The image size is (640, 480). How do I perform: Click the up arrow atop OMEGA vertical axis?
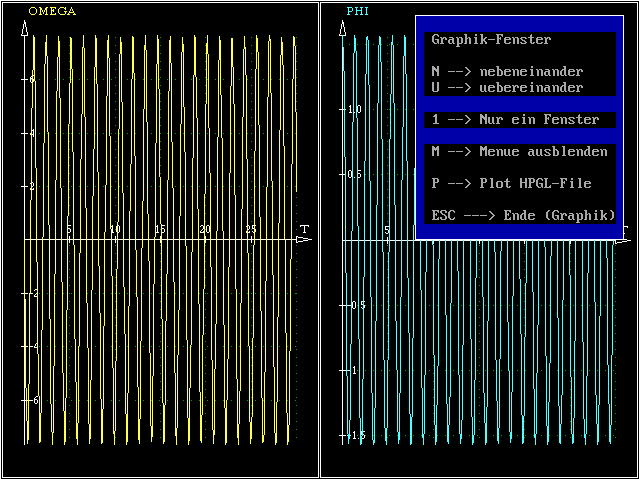pos(24,28)
